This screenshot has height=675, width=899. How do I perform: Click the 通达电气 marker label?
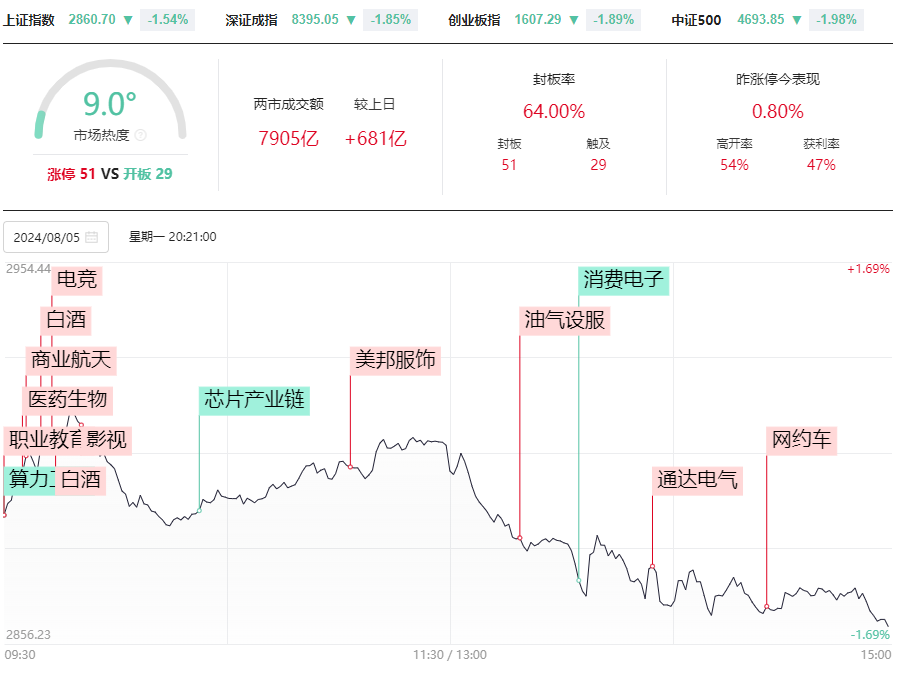pos(697,480)
